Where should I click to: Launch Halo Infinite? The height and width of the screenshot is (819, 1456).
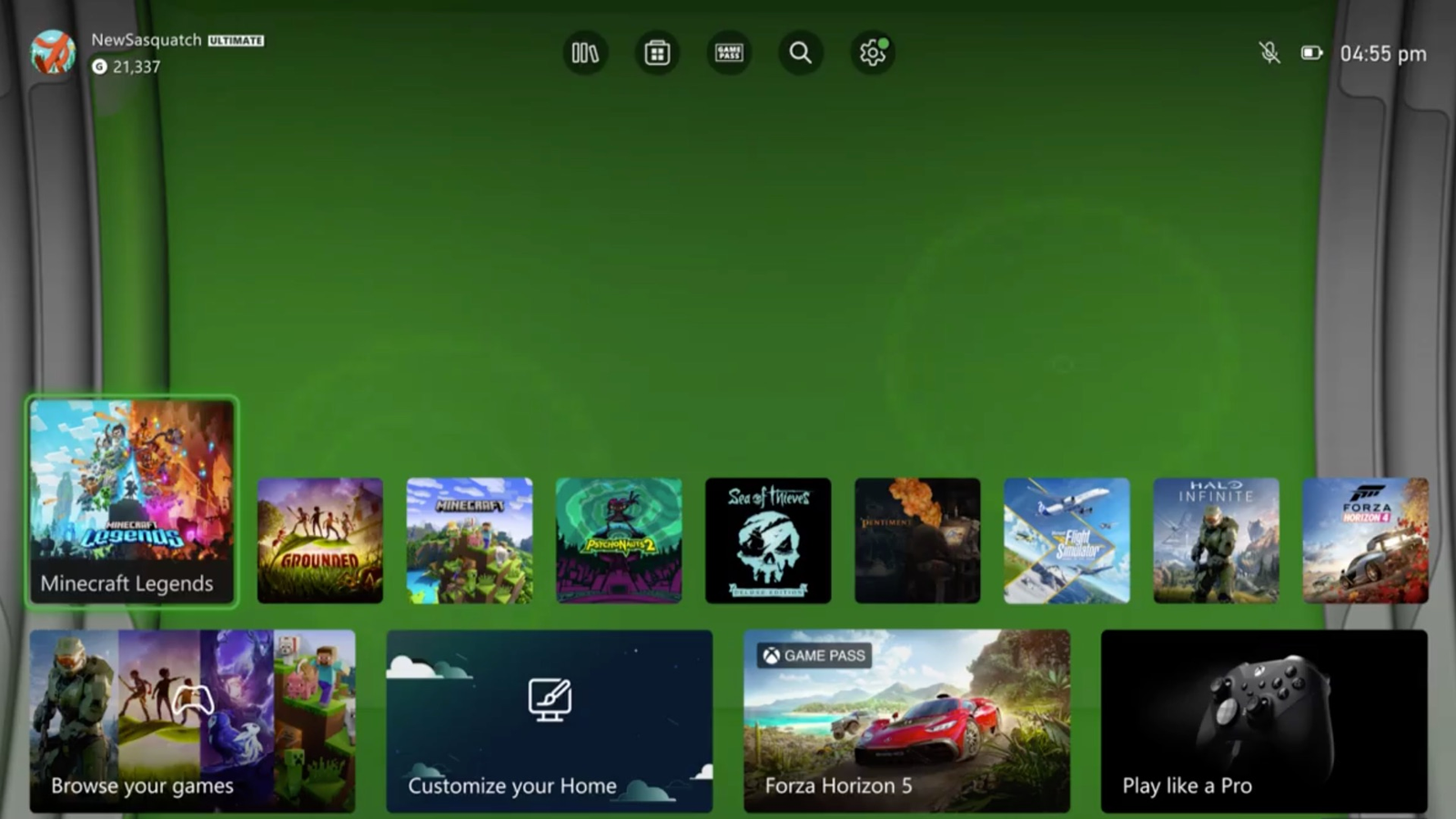1216,540
